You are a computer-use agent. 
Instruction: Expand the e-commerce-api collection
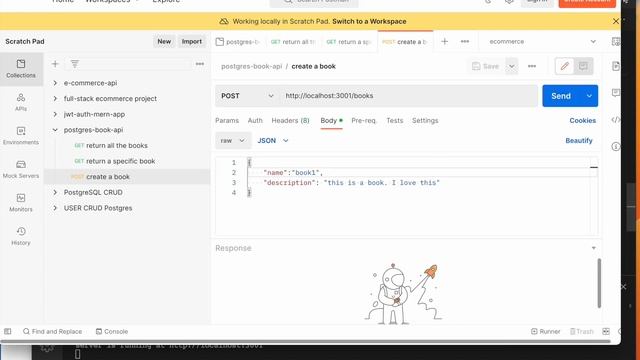point(55,83)
